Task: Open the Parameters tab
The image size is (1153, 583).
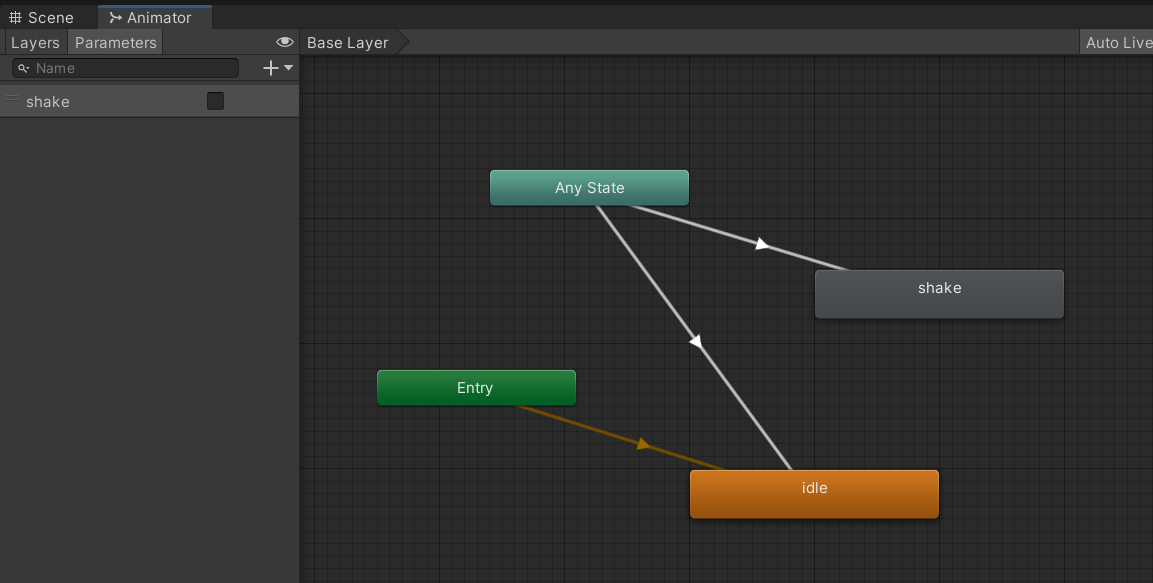Action: coord(115,43)
